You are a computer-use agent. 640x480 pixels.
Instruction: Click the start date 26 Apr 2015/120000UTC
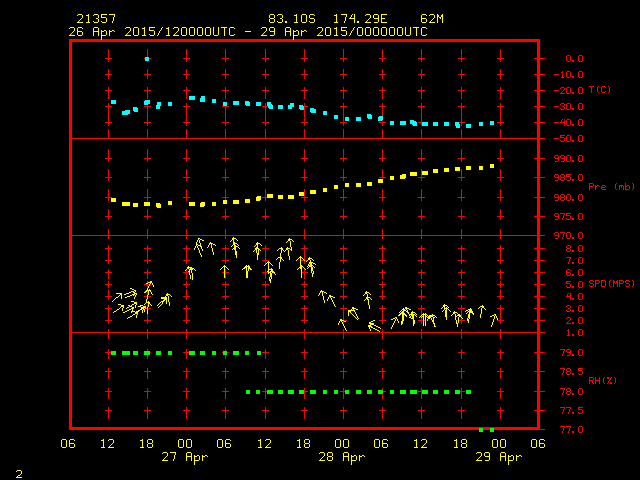[150, 32]
